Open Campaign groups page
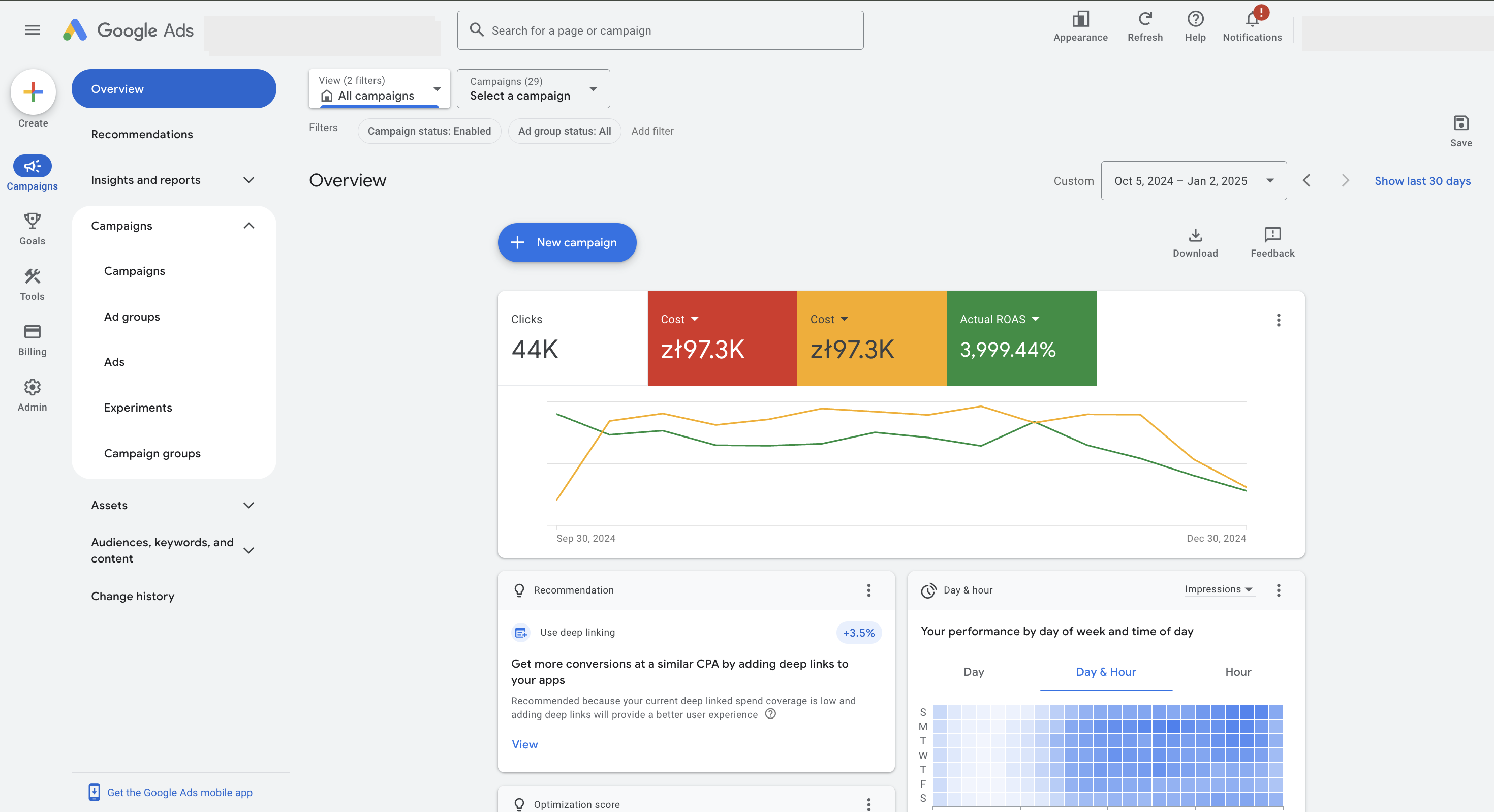Viewport: 1494px width, 812px height. click(152, 454)
